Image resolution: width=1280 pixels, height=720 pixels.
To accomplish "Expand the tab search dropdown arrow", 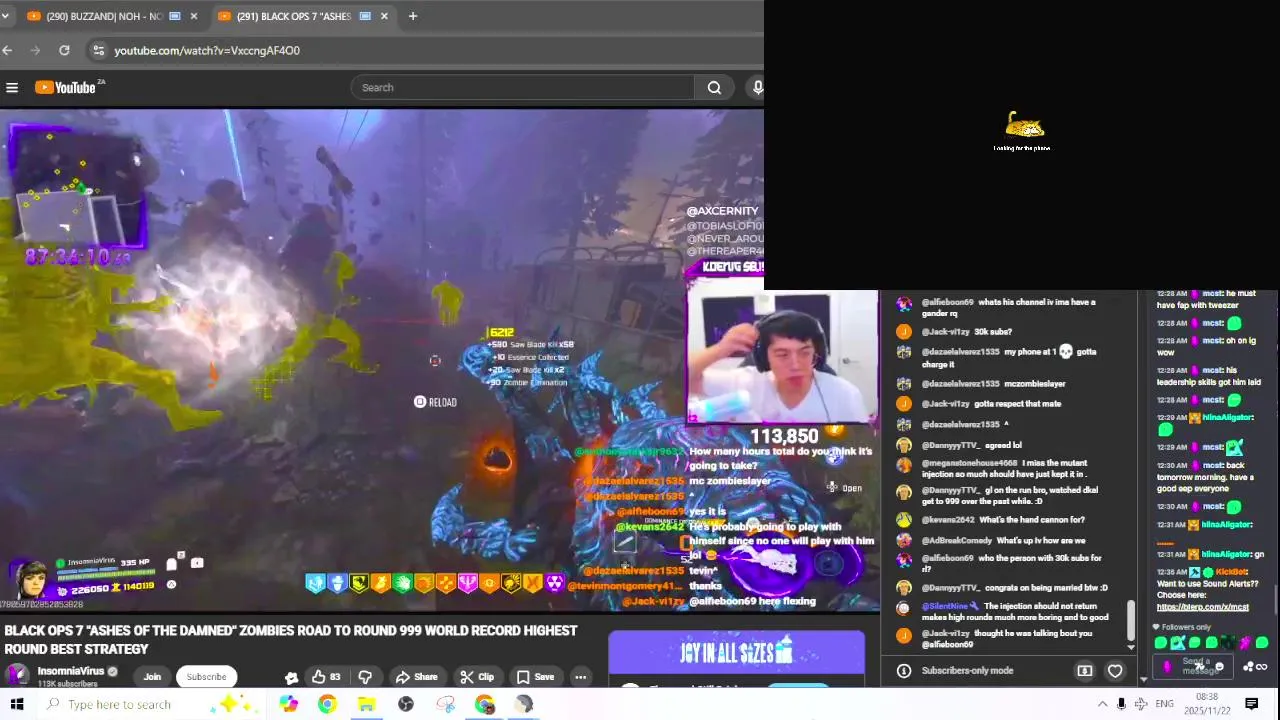I will (x=5, y=16).
